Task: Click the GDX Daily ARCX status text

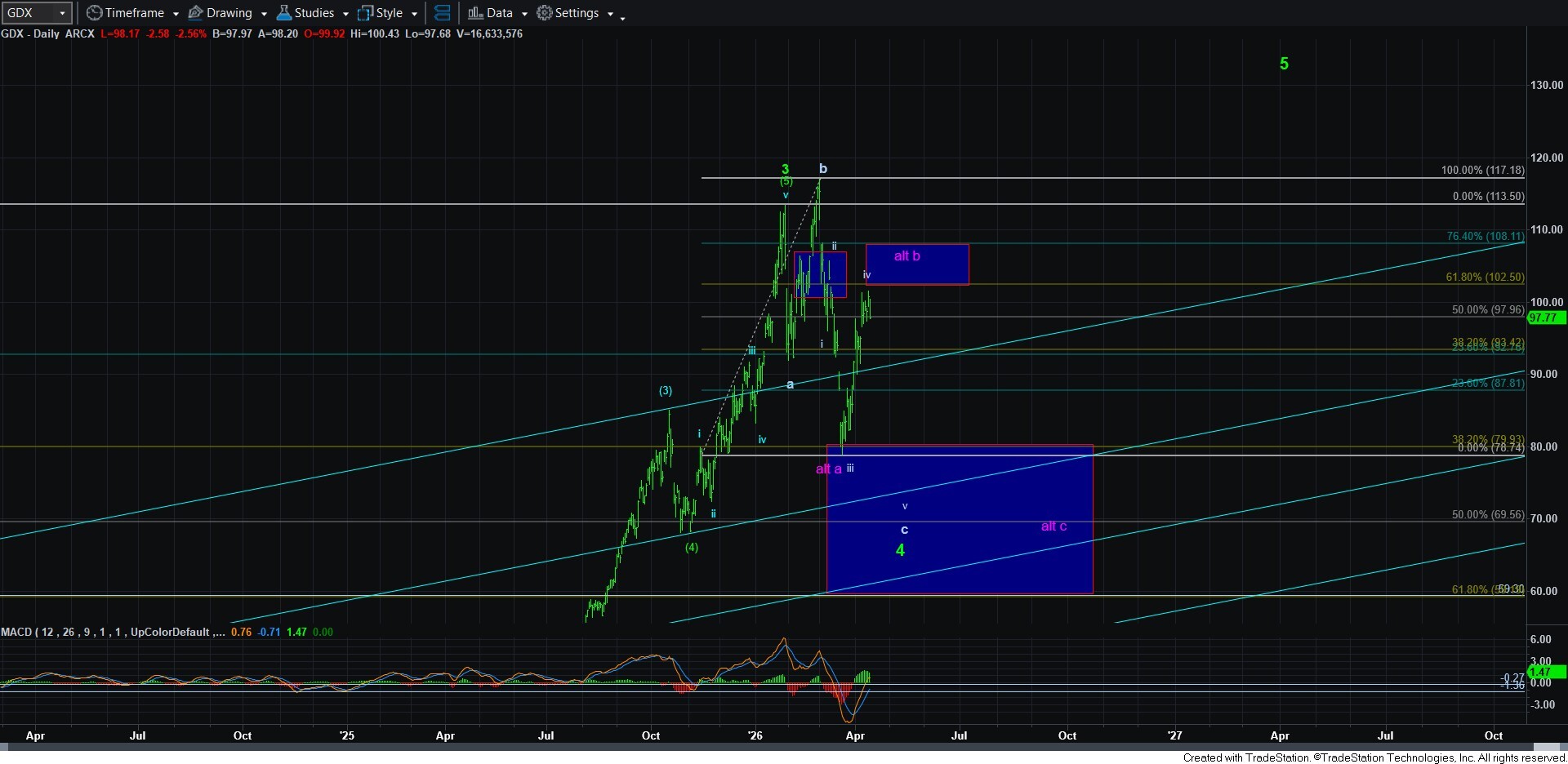Action: coord(47,33)
